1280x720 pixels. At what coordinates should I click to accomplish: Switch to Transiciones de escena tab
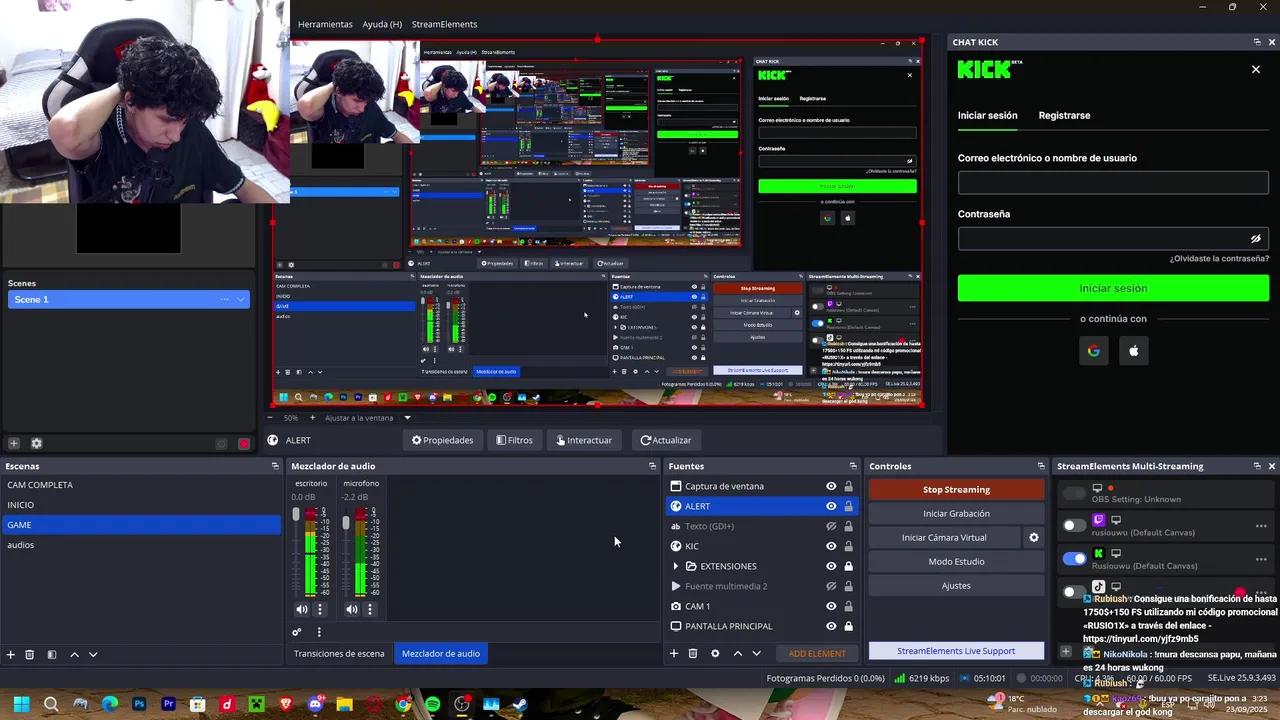tap(339, 653)
